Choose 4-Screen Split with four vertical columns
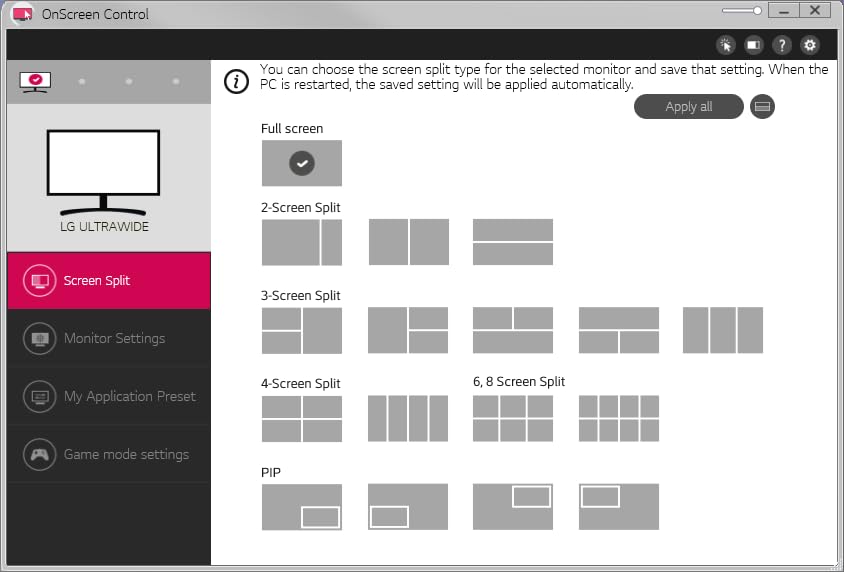This screenshot has width=844, height=572. 408,419
